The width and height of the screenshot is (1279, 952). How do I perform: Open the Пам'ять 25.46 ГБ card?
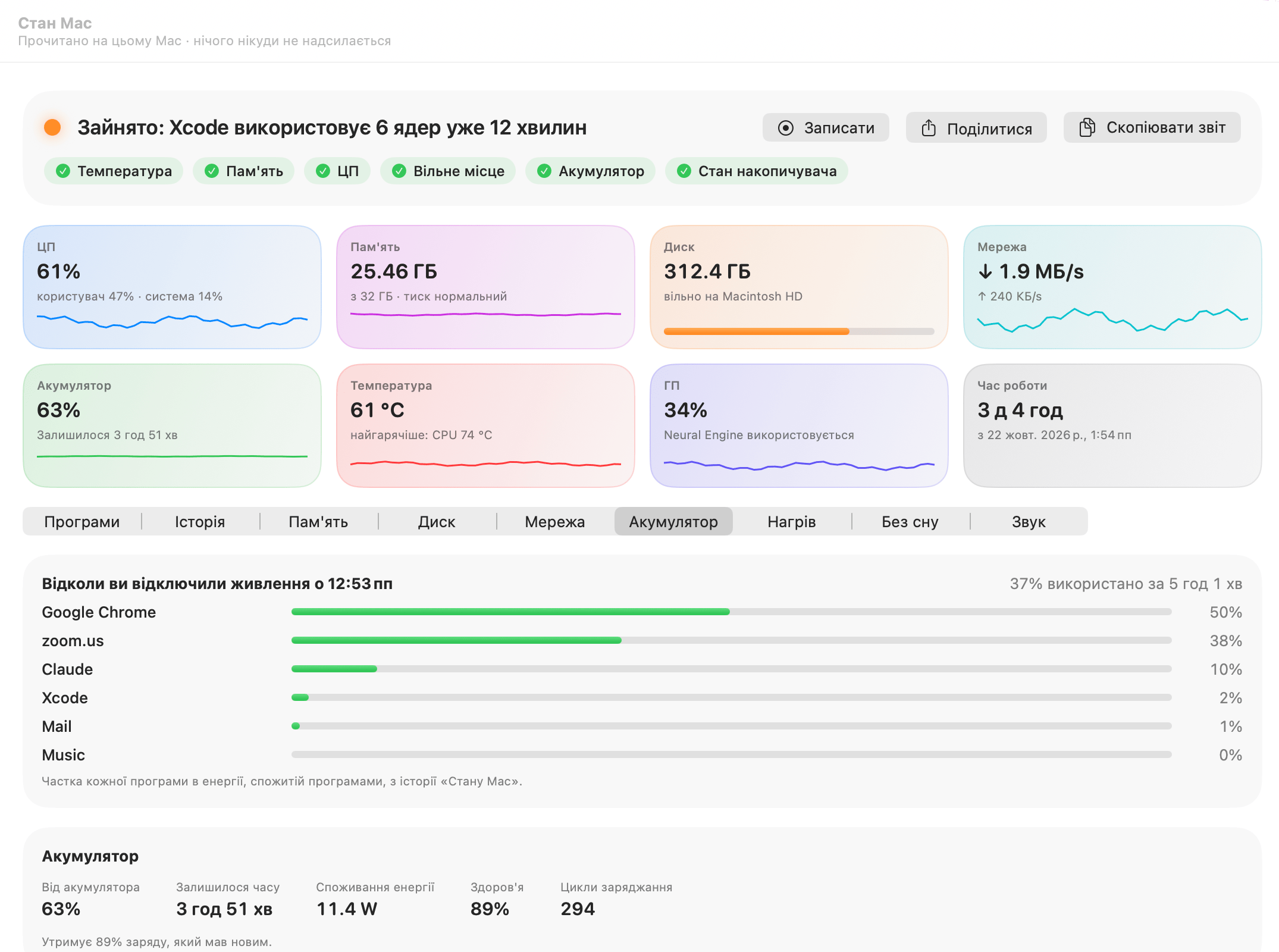485,287
